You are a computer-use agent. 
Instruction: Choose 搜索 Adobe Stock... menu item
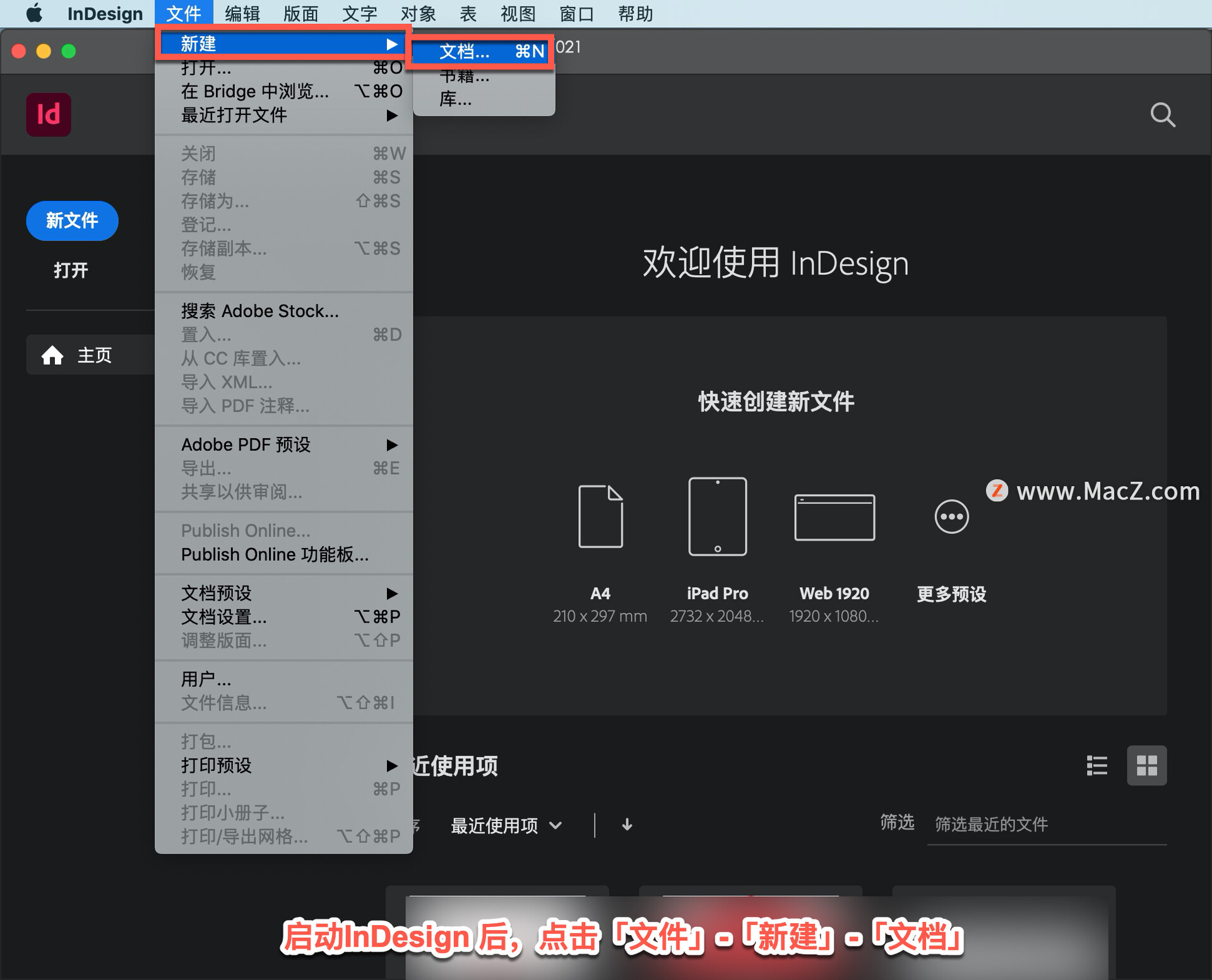(284, 311)
